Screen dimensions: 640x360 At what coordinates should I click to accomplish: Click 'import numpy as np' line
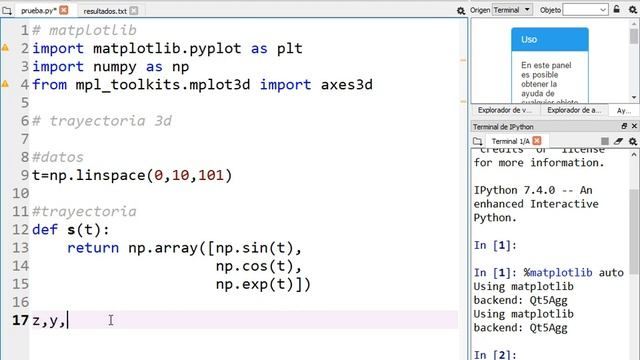tap(111, 67)
